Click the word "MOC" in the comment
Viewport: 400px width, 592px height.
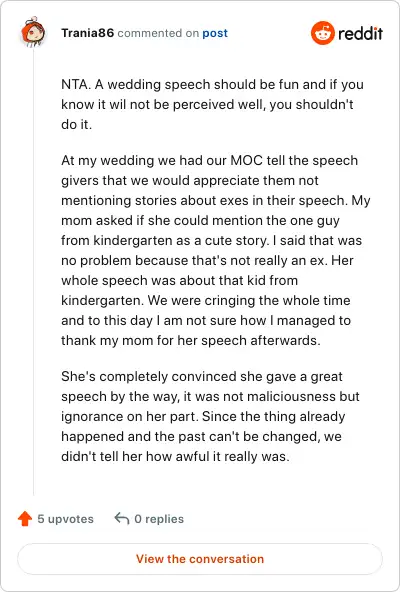coord(246,160)
